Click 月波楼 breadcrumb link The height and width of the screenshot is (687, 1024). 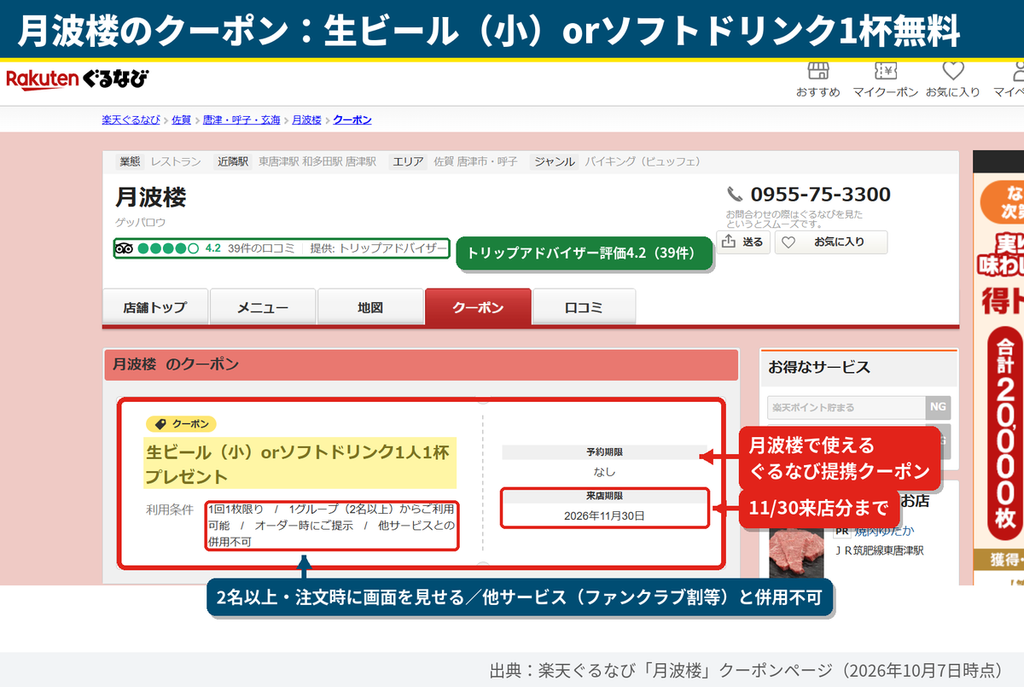click(x=306, y=120)
